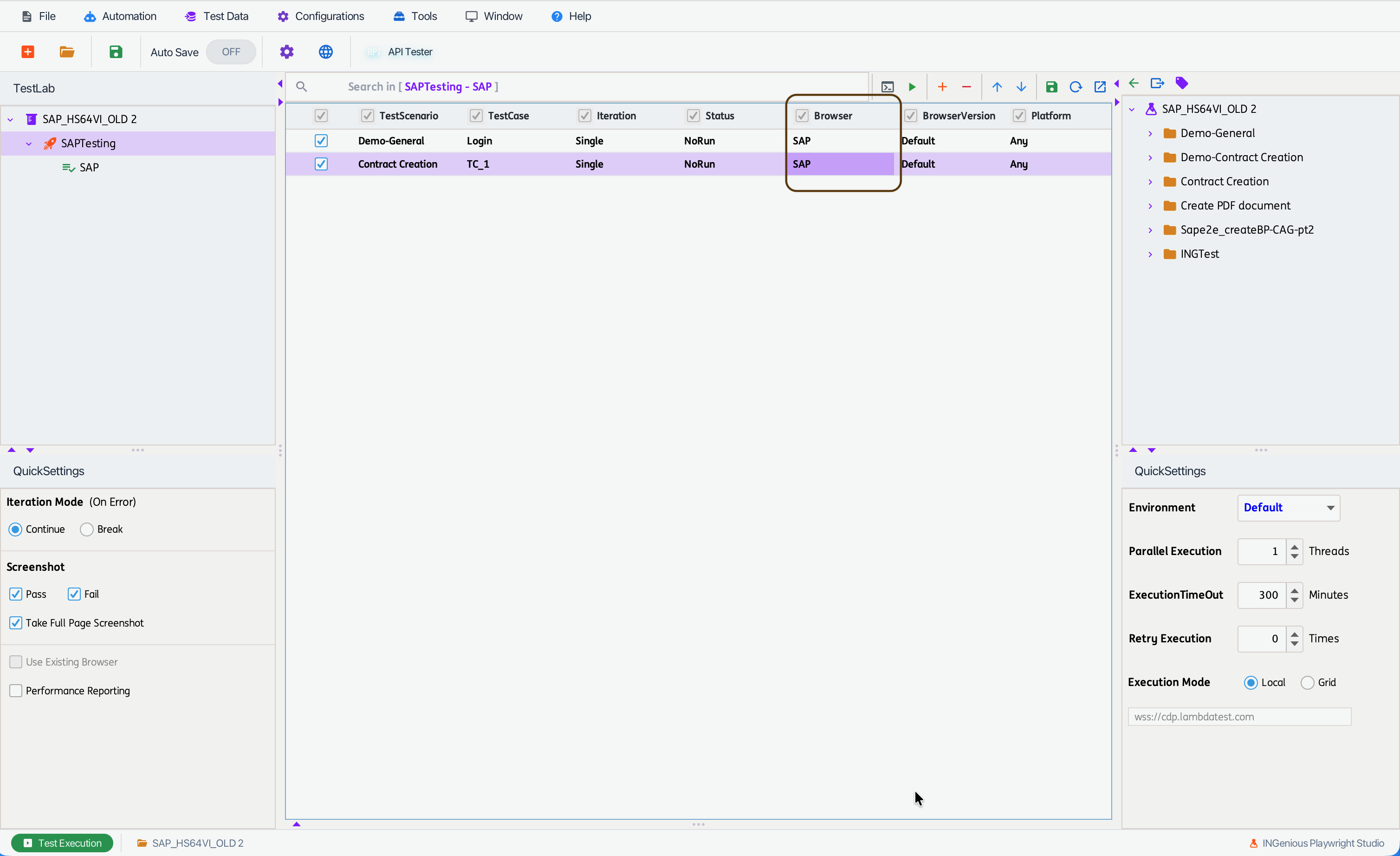The width and height of the screenshot is (1400, 856).
Task: Collapse SAP_HS64VI_OLD 2 in TestLab tree
Action: point(10,119)
